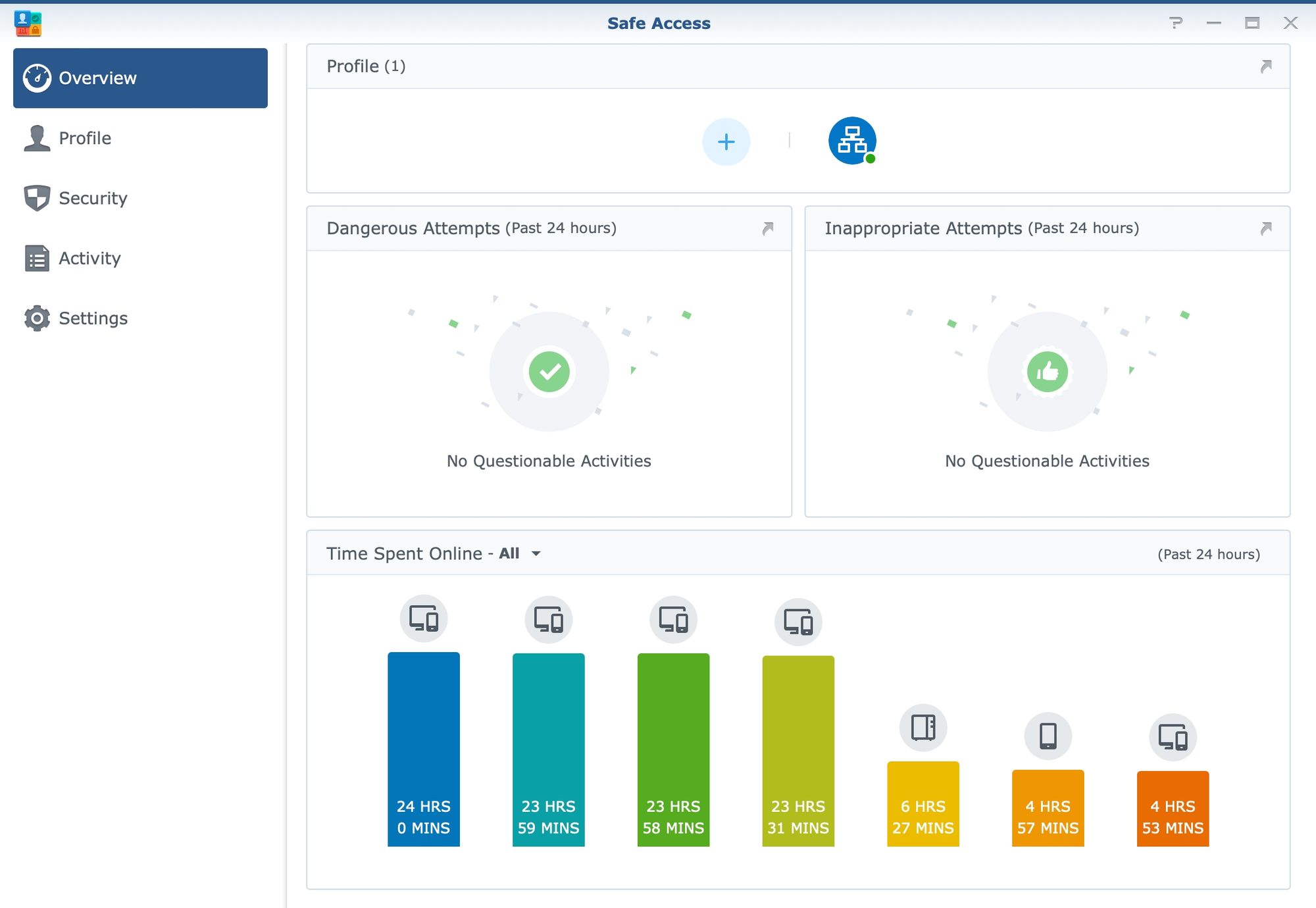The width and height of the screenshot is (1316, 908).
Task: Open the Activity section
Action: (140, 258)
